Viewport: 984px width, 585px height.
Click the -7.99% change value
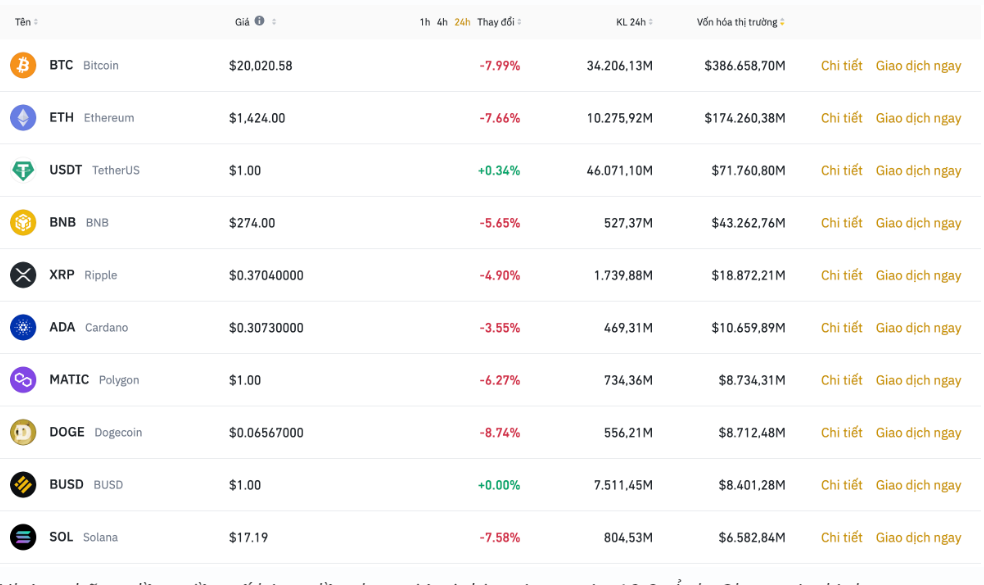500,66
